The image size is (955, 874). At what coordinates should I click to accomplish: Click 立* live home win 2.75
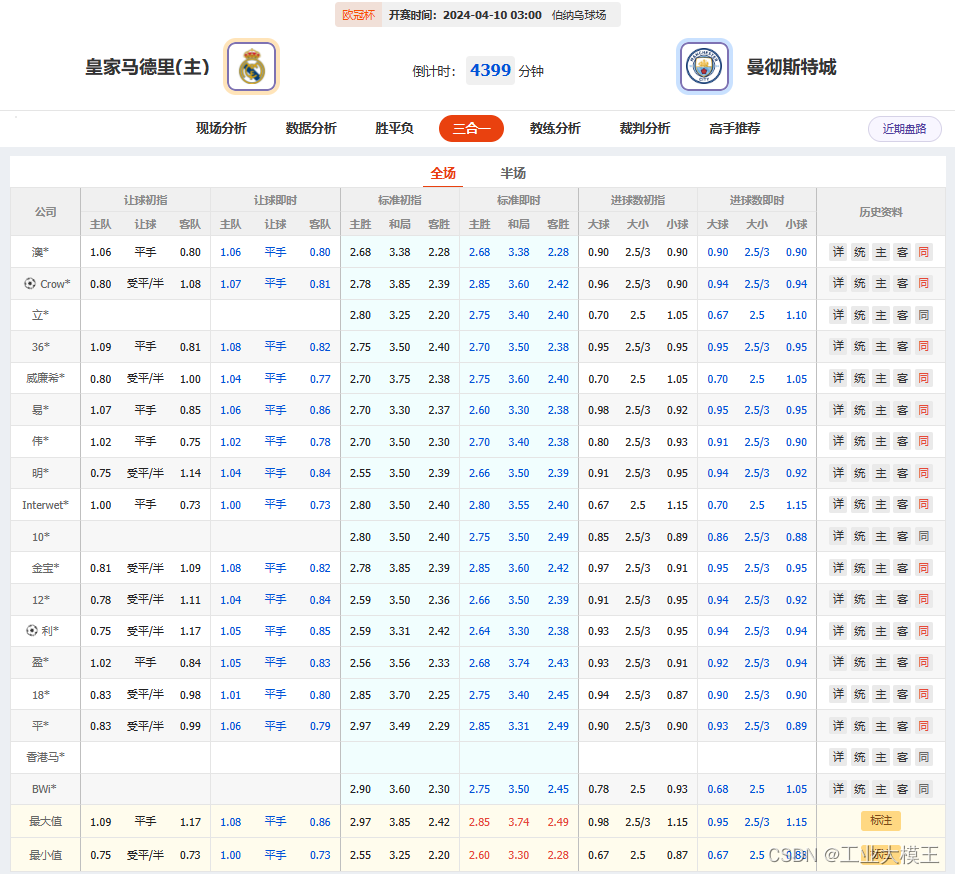[479, 315]
